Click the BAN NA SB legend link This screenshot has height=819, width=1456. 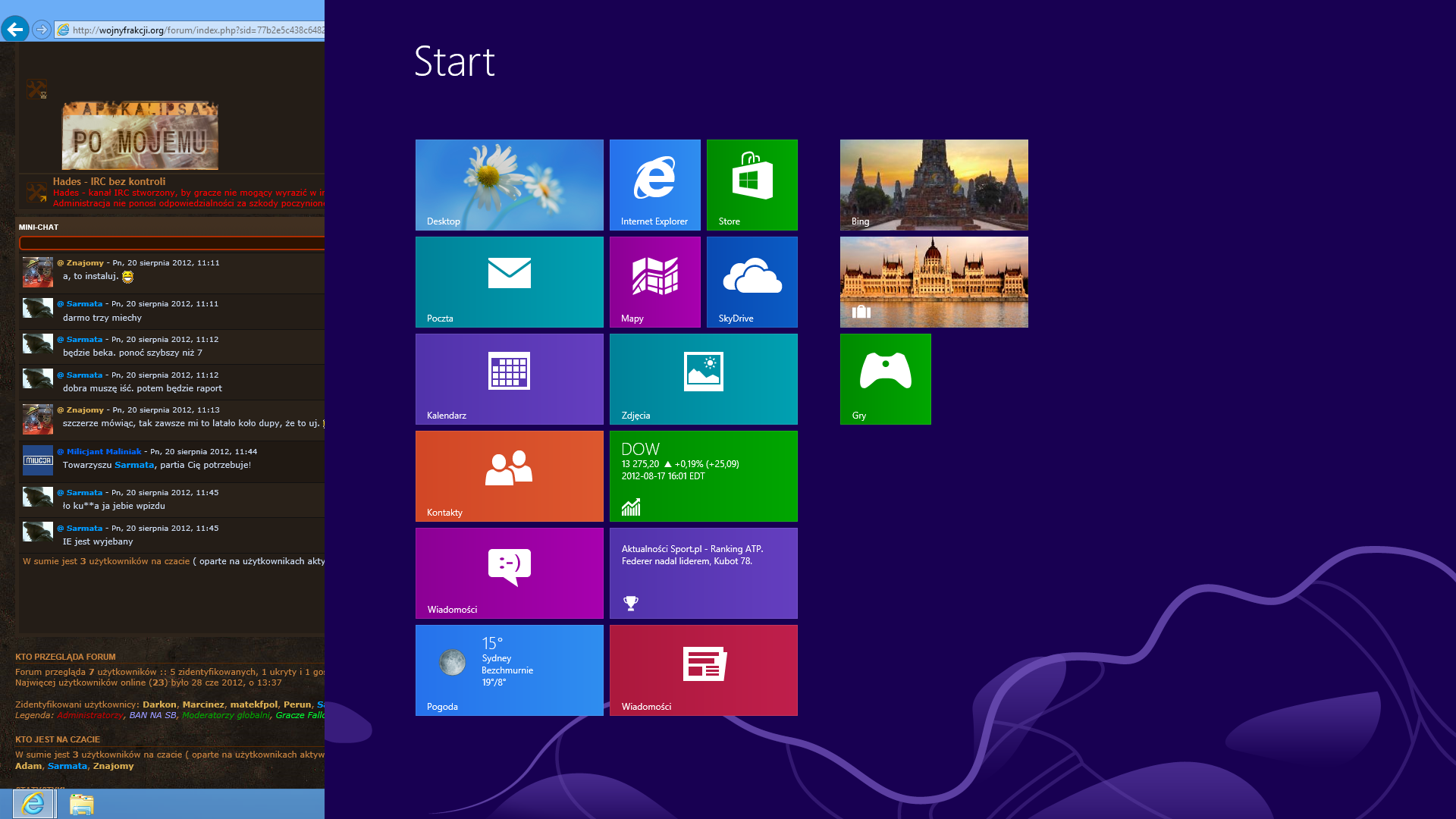coord(152,715)
